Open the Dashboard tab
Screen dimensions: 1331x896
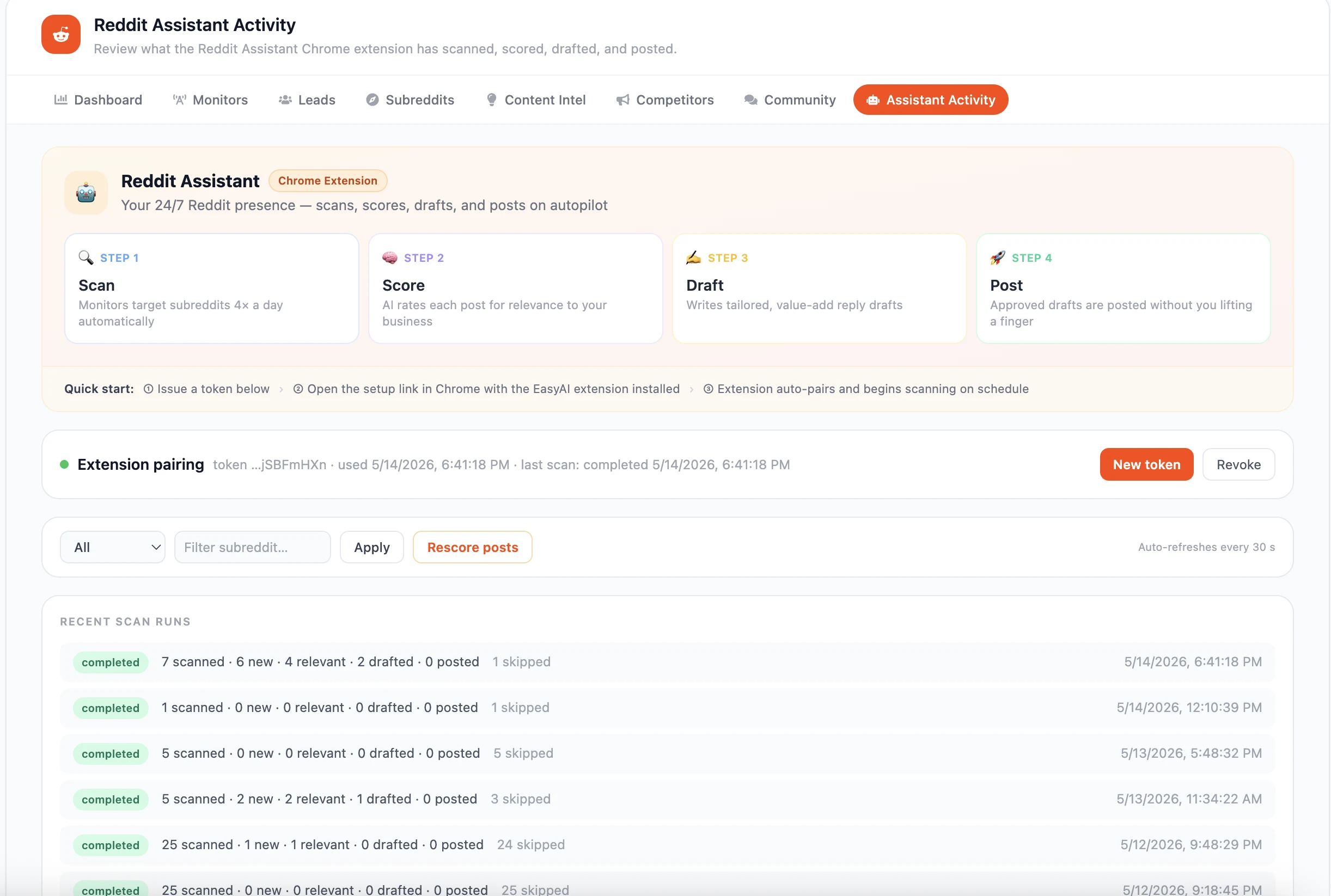point(99,100)
